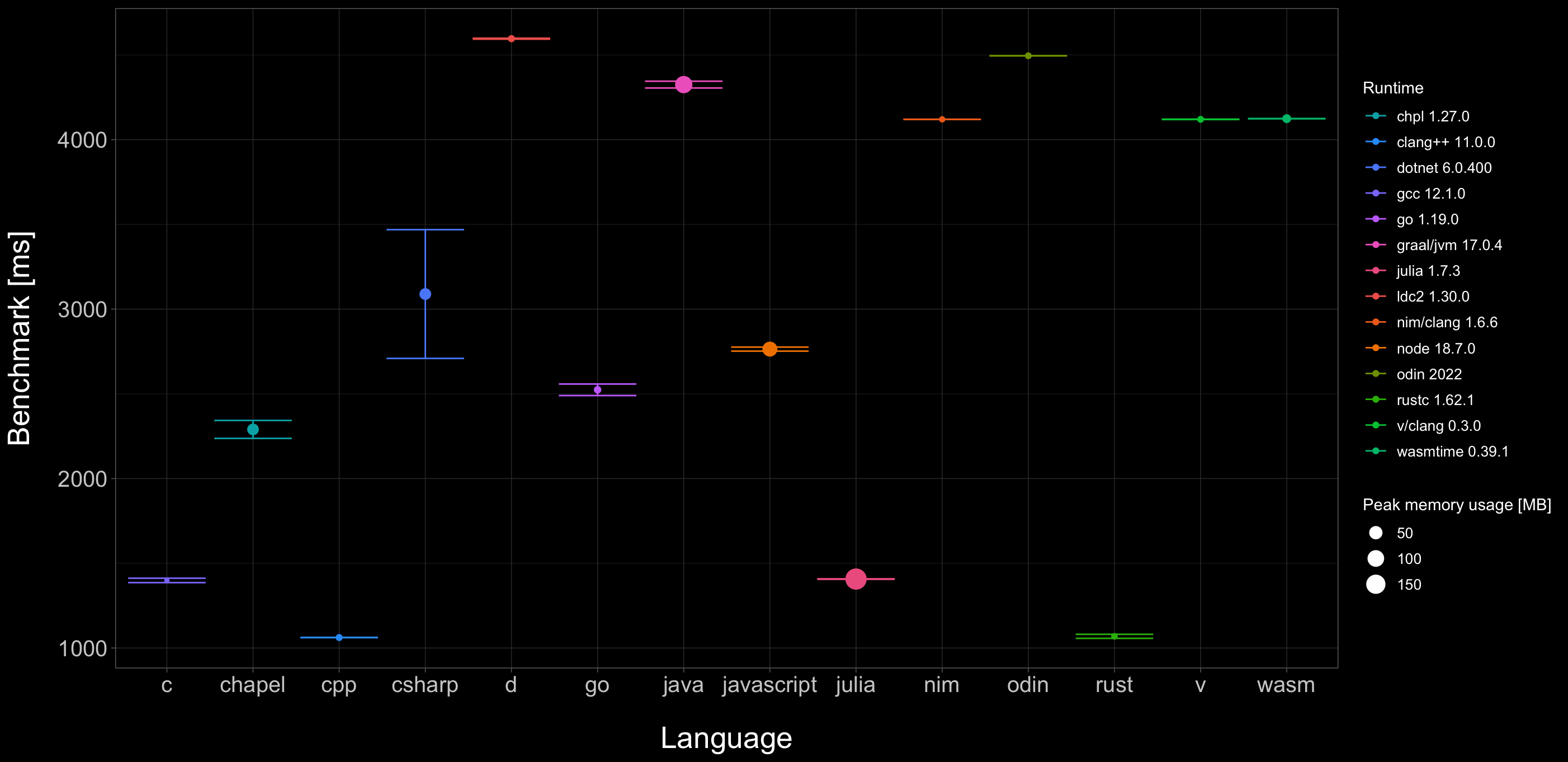Viewport: 1568px width, 762px height.
Task: Click the green v data point
Action: (1201, 119)
